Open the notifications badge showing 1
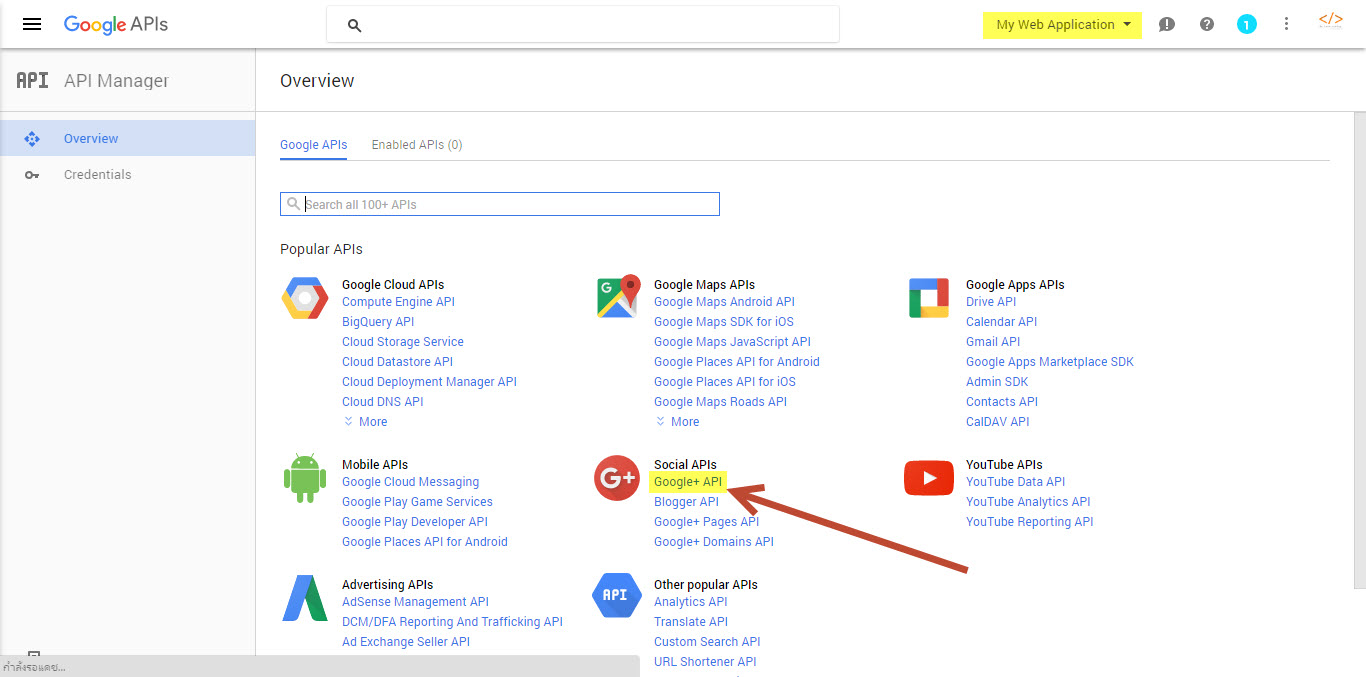Viewport: 1366px width, 677px height. tap(1246, 24)
